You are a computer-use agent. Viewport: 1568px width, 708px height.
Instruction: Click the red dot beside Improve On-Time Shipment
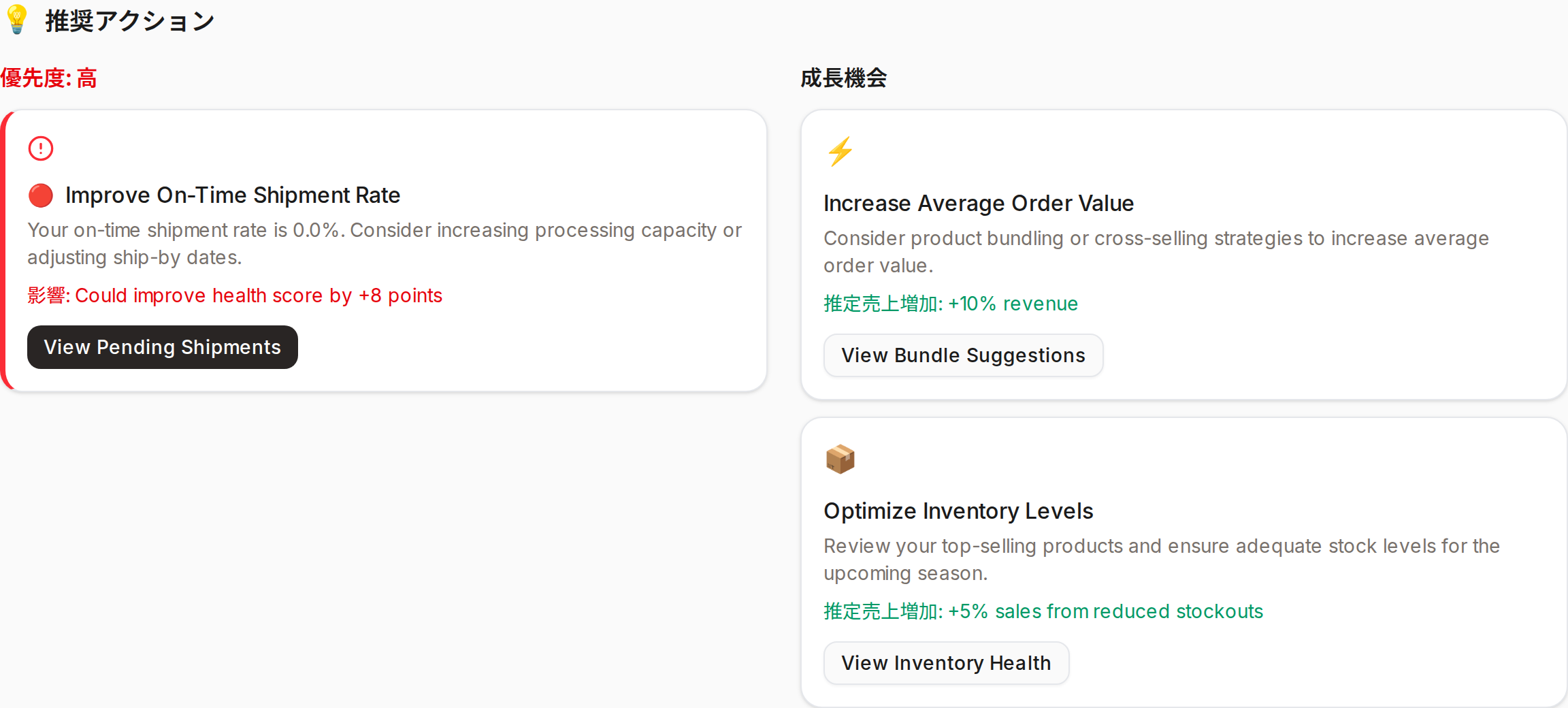tap(41, 195)
